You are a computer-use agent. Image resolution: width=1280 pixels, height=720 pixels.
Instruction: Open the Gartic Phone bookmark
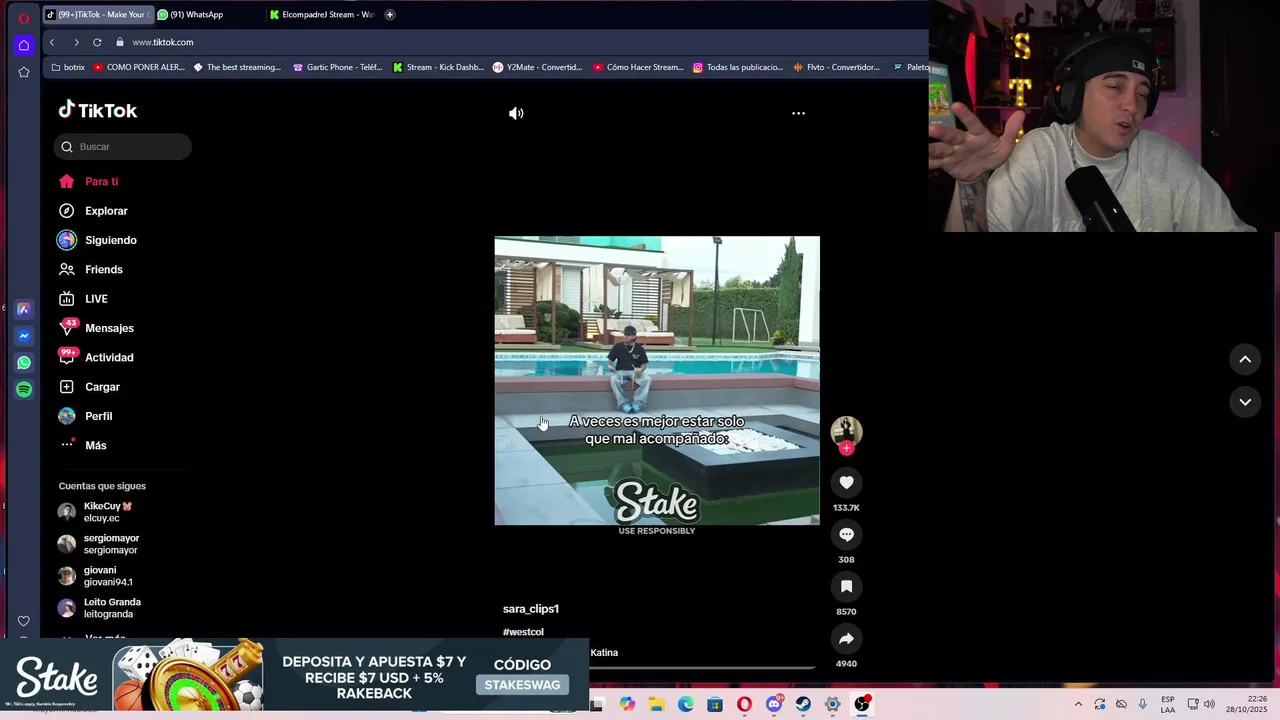(337, 67)
